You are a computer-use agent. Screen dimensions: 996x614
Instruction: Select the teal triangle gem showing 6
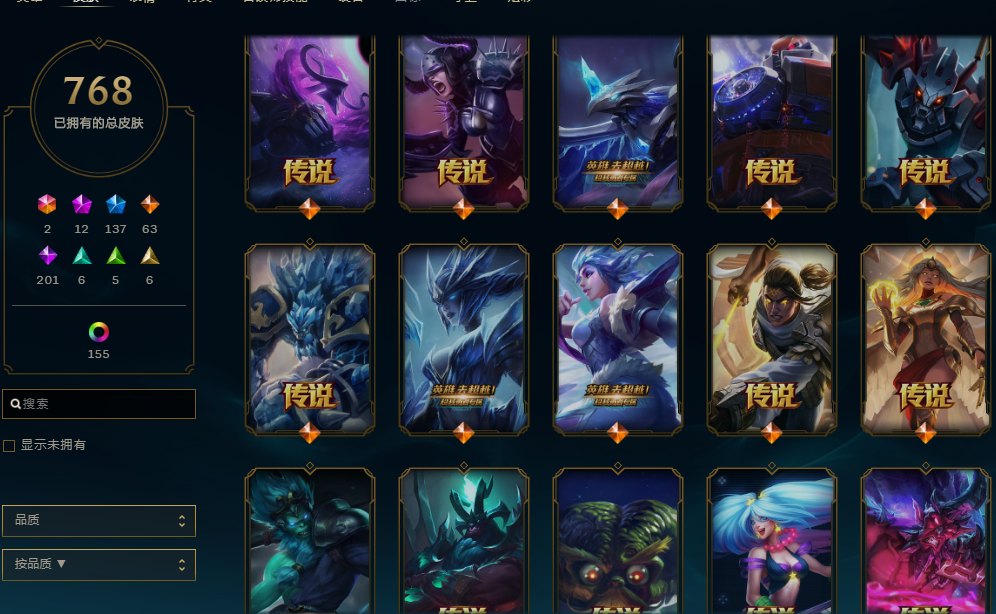click(x=81, y=255)
